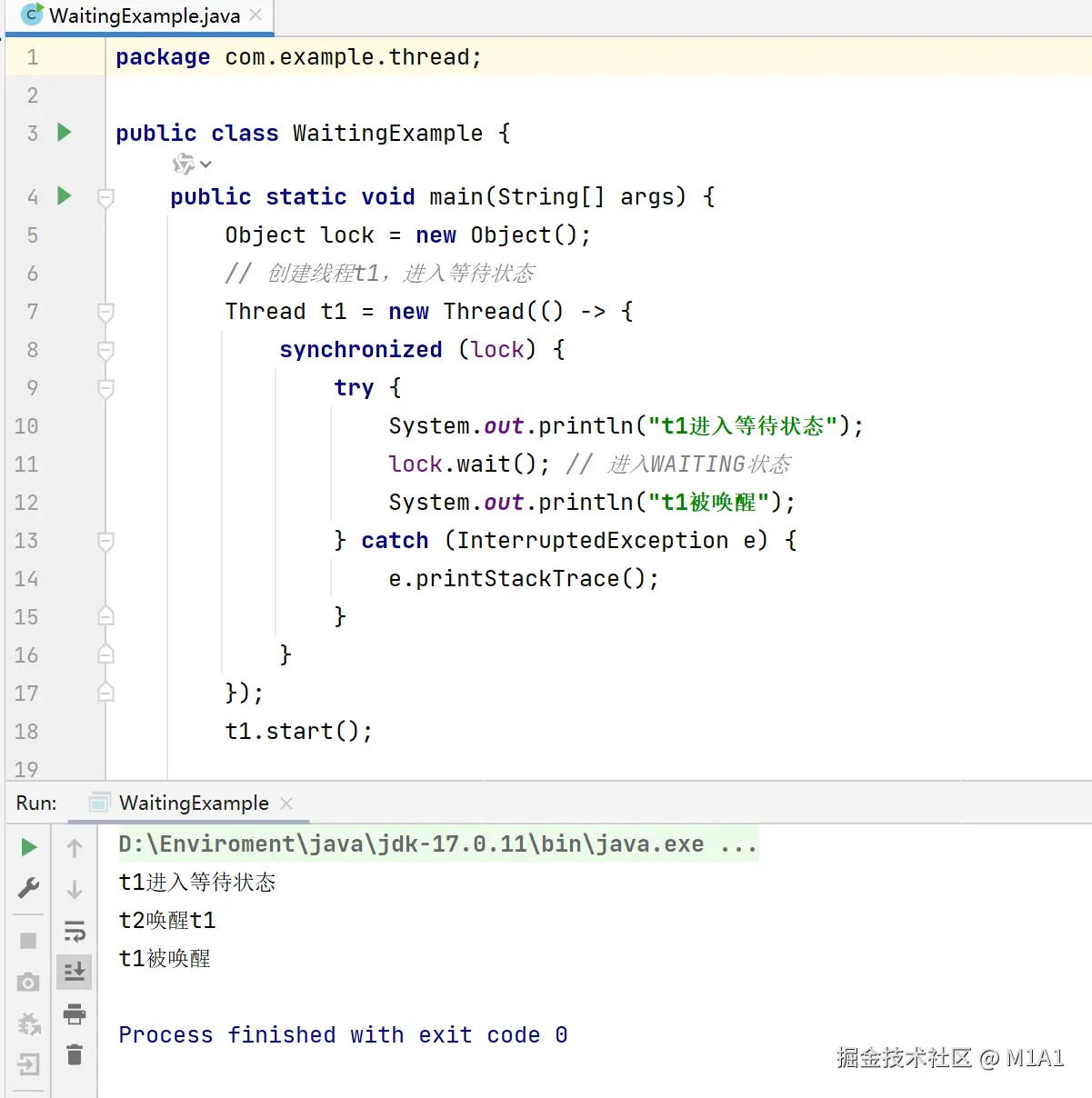This screenshot has width=1092, height=1098.
Task: Click 'WaitingExample' class name on line 3
Action: [387, 134]
